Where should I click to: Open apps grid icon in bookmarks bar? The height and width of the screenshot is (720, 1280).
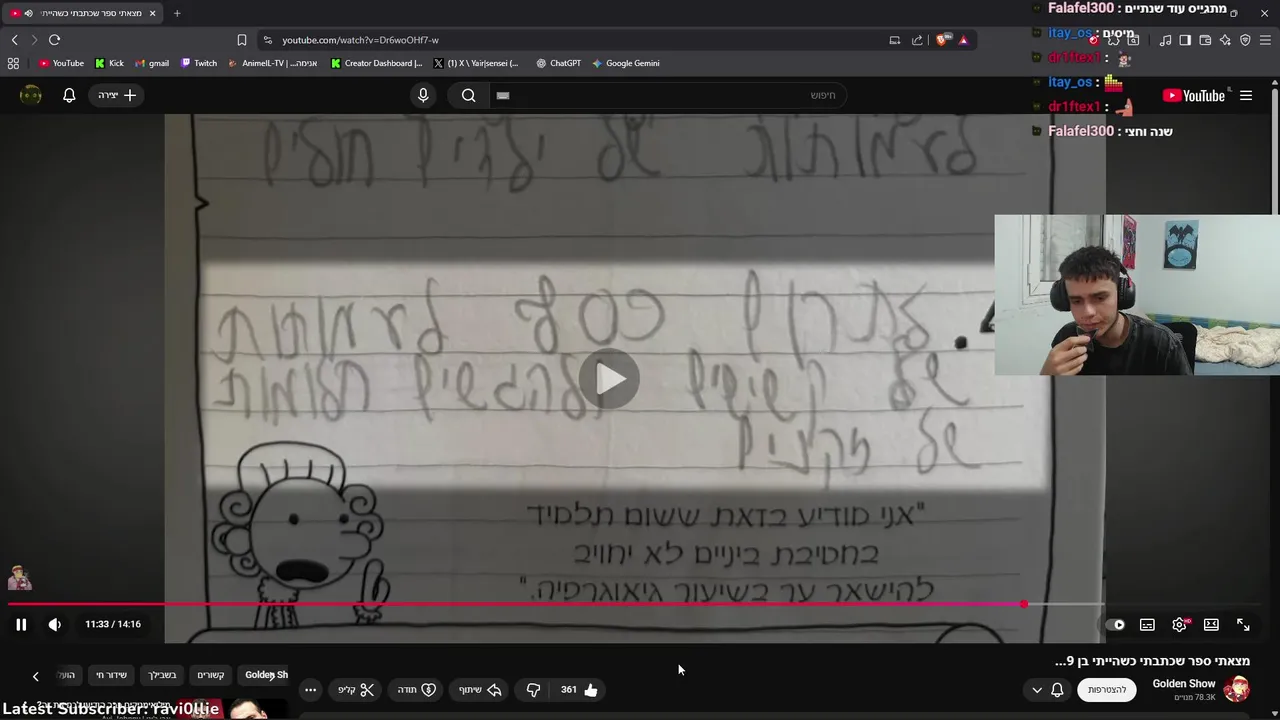click(13, 63)
